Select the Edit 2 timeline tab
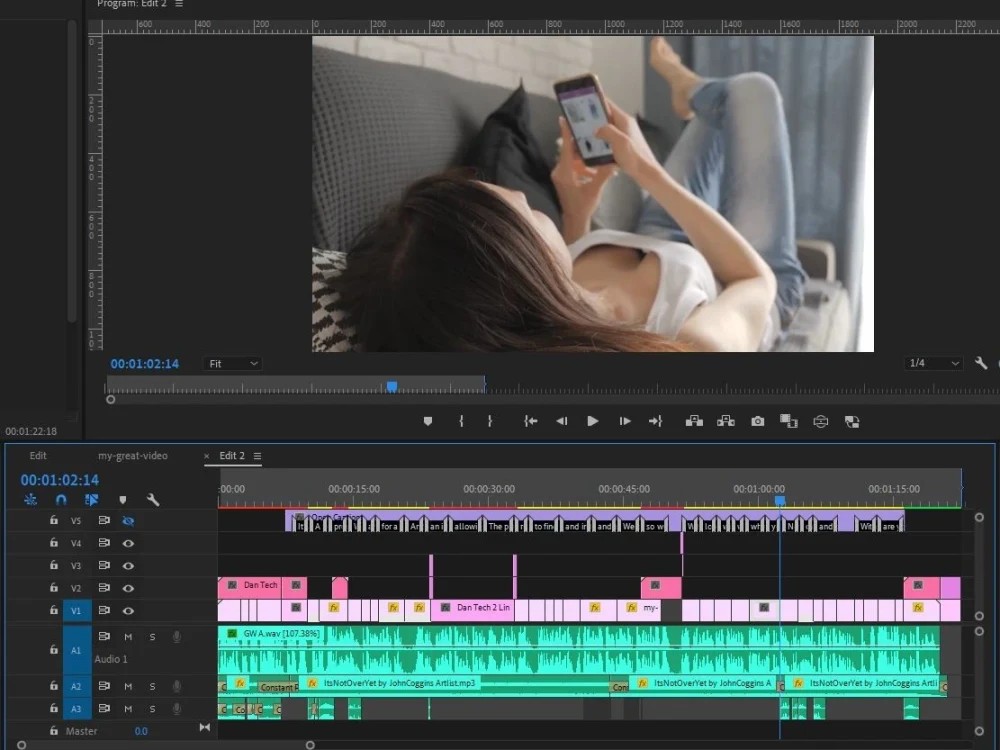Image resolution: width=1000 pixels, height=750 pixels. click(x=232, y=455)
